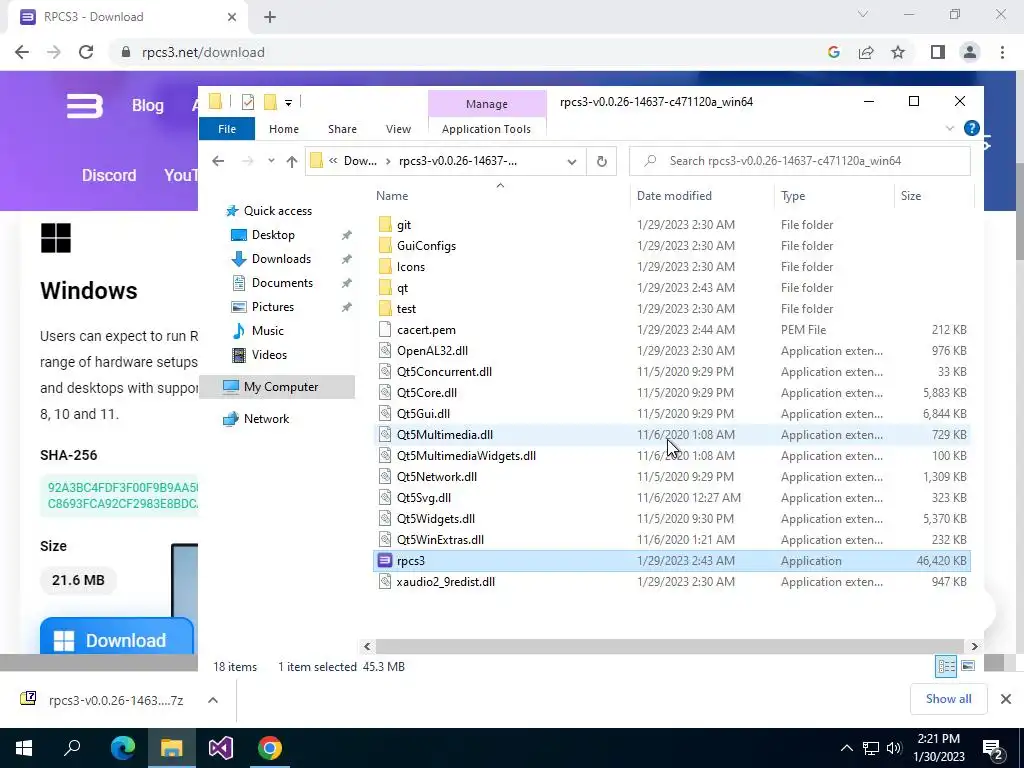The width and height of the screenshot is (1024, 768).
Task: Share this page from Chrome toolbar
Action: click(866, 52)
